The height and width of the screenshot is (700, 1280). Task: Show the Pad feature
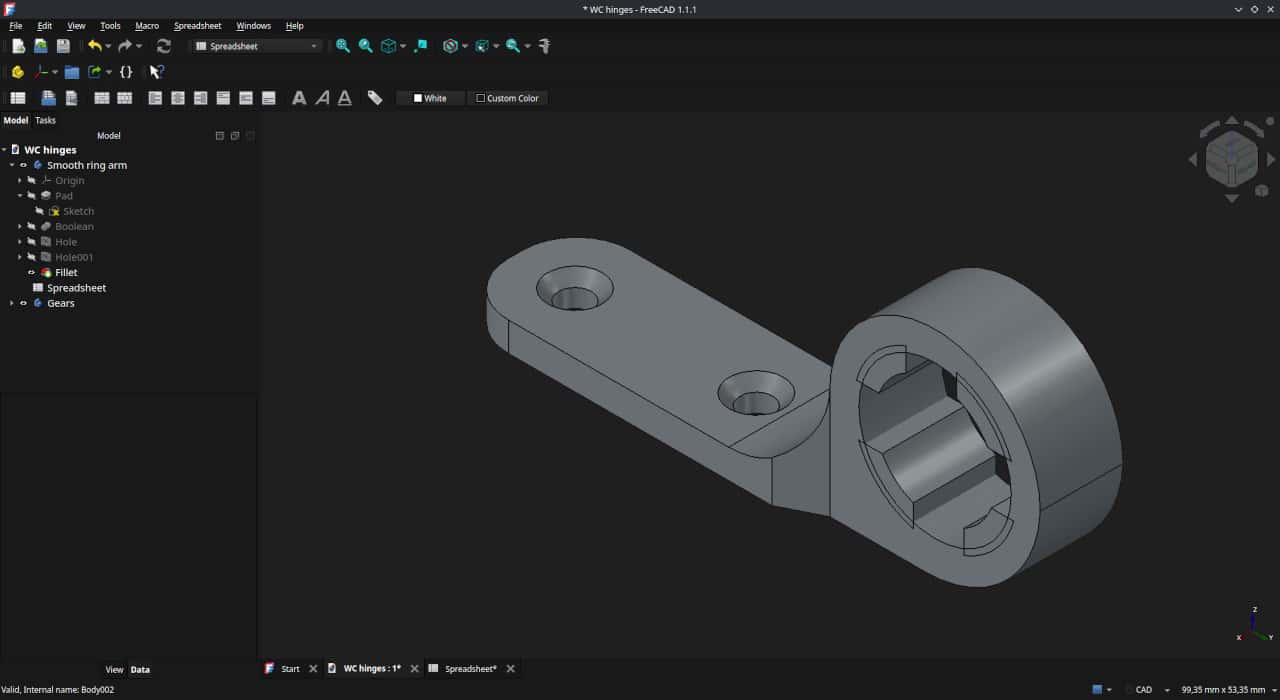pos(31,196)
